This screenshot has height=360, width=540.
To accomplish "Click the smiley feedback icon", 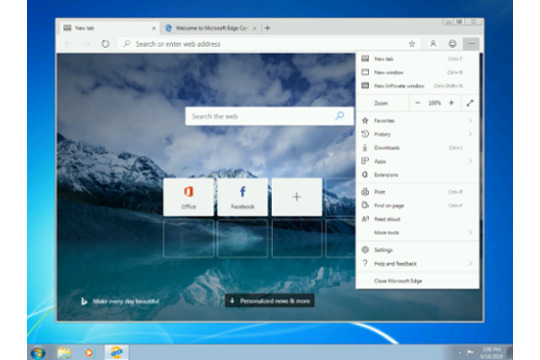I will pyautogui.click(x=452, y=44).
